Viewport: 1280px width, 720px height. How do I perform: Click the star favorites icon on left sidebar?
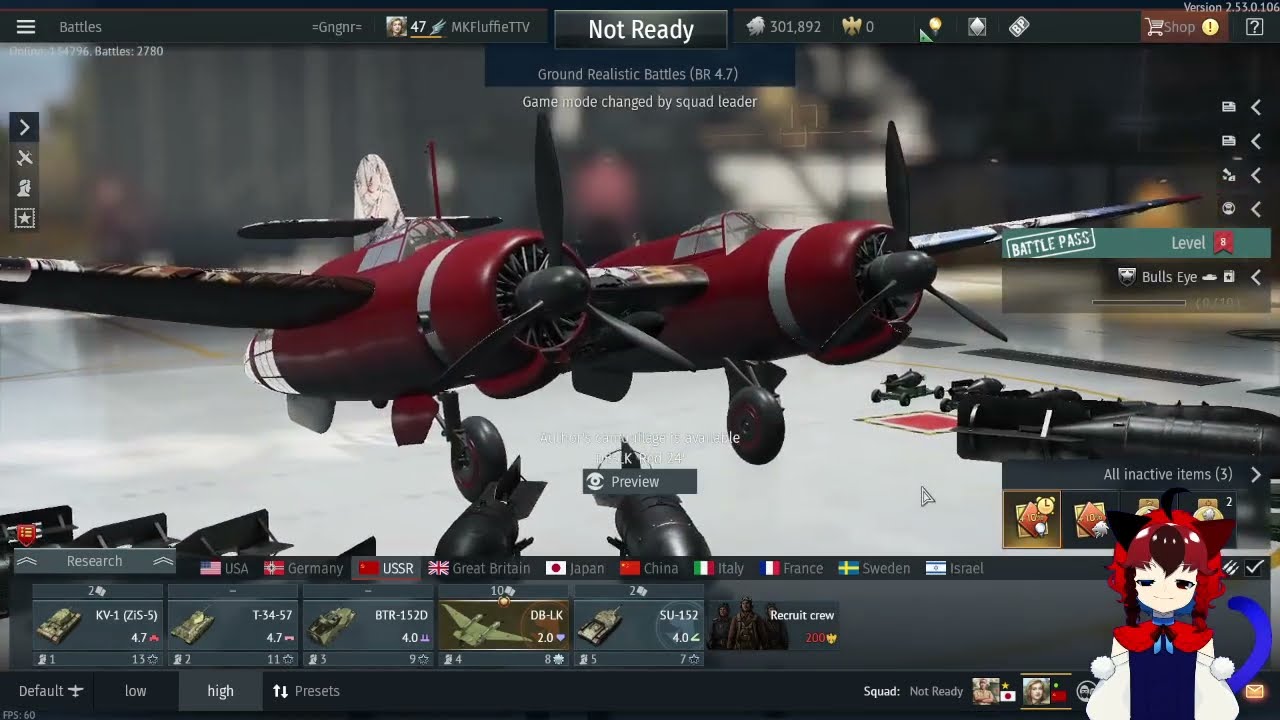pyautogui.click(x=25, y=218)
